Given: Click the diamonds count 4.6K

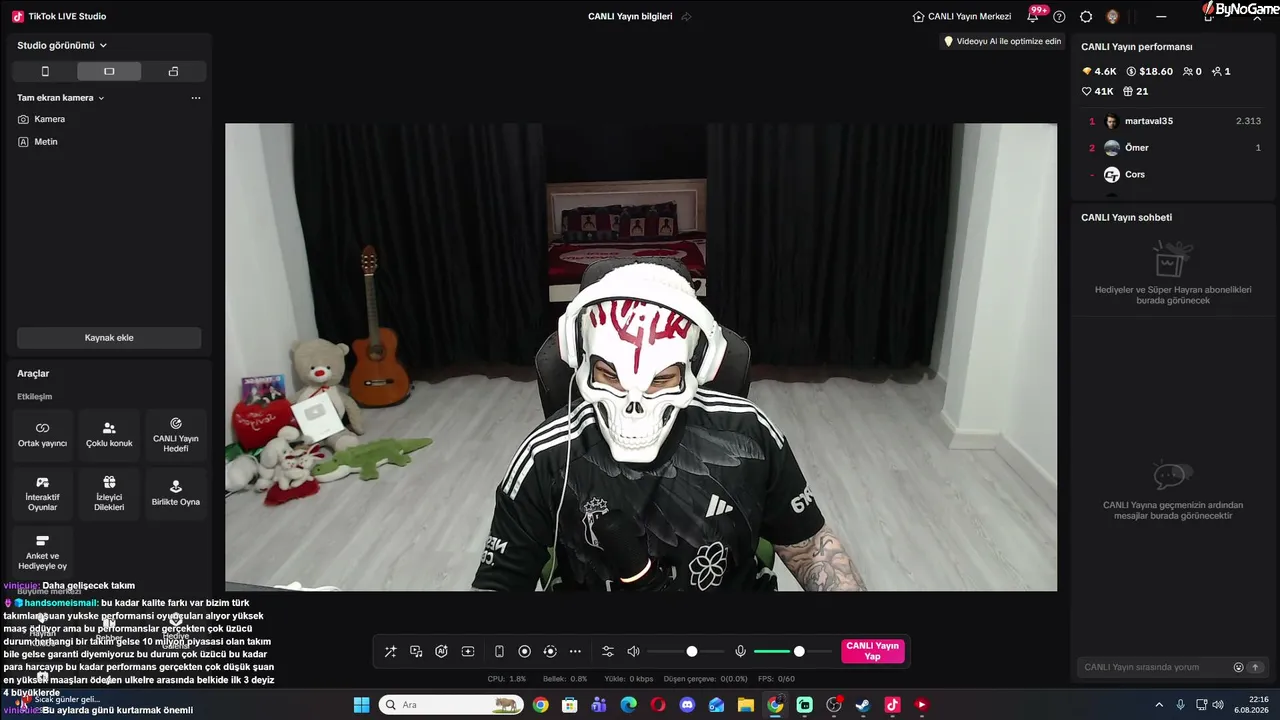Looking at the screenshot, I should [1099, 72].
